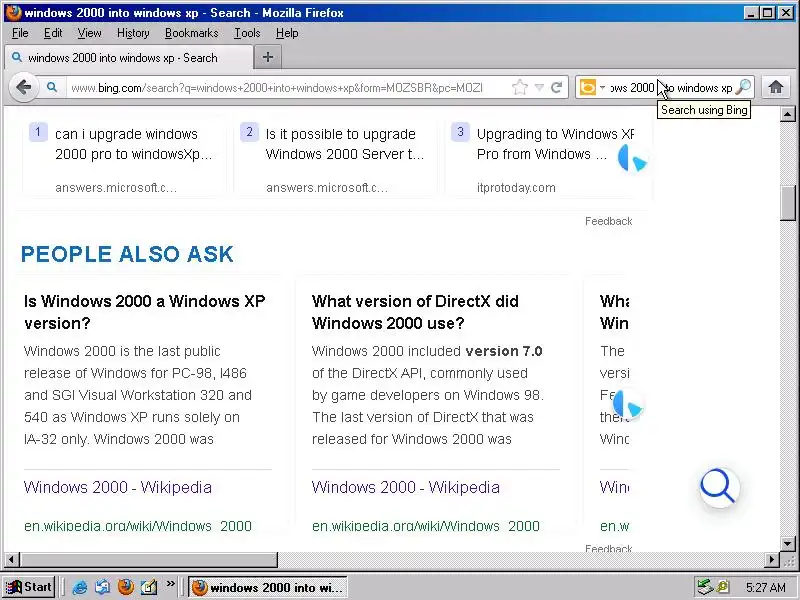Open the Edit menu
800x600 pixels.
tap(53, 33)
